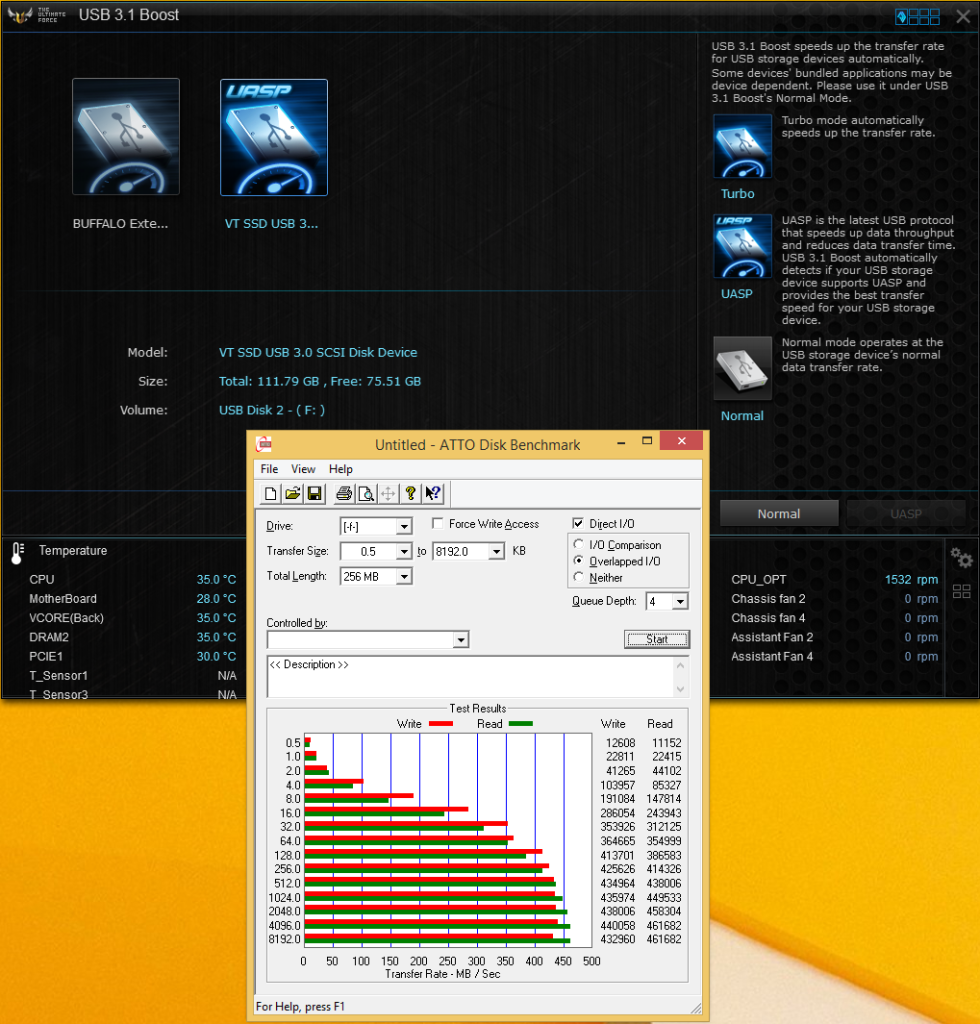Open the View menu in ATTO
The height and width of the screenshot is (1024, 980).
pyautogui.click(x=303, y=469)
